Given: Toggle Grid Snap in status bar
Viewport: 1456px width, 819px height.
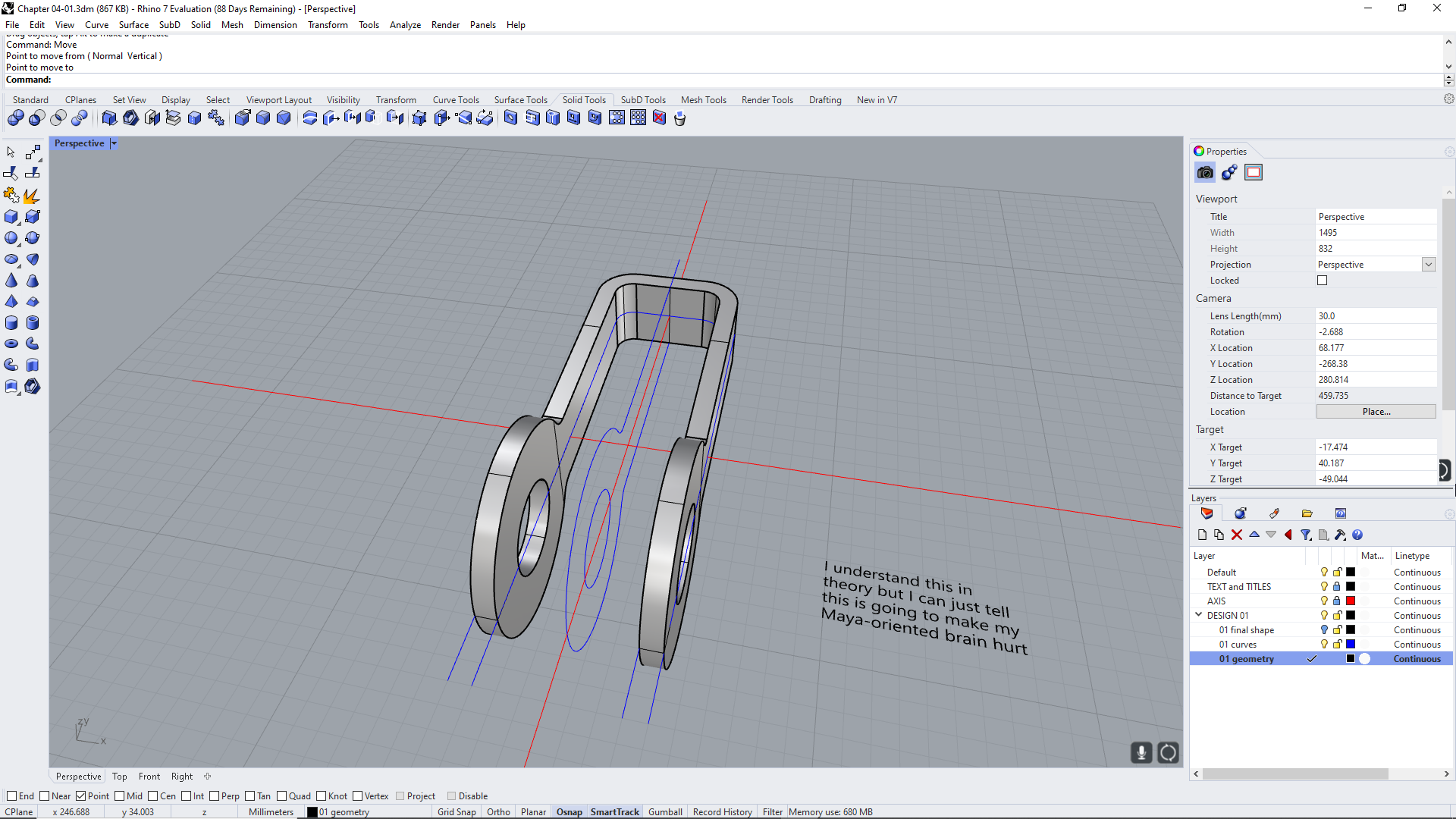Looking at the screenshot, I should [457, 812].
